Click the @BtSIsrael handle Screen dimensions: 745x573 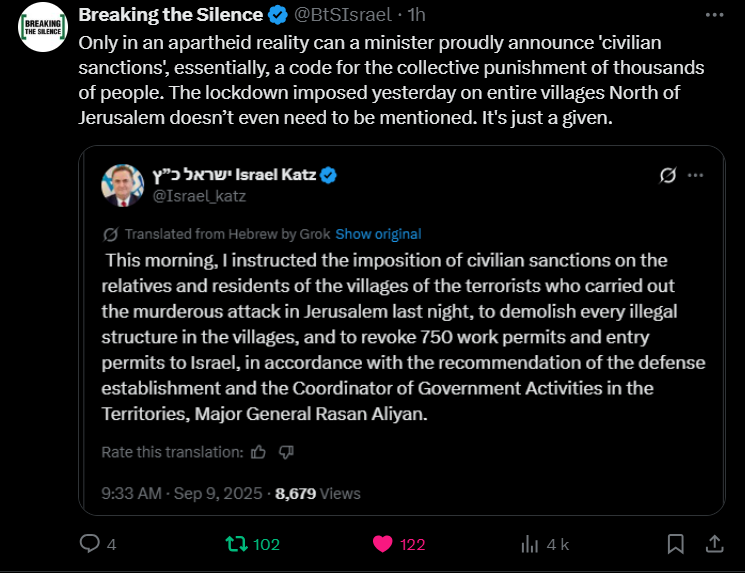(343, 15)
